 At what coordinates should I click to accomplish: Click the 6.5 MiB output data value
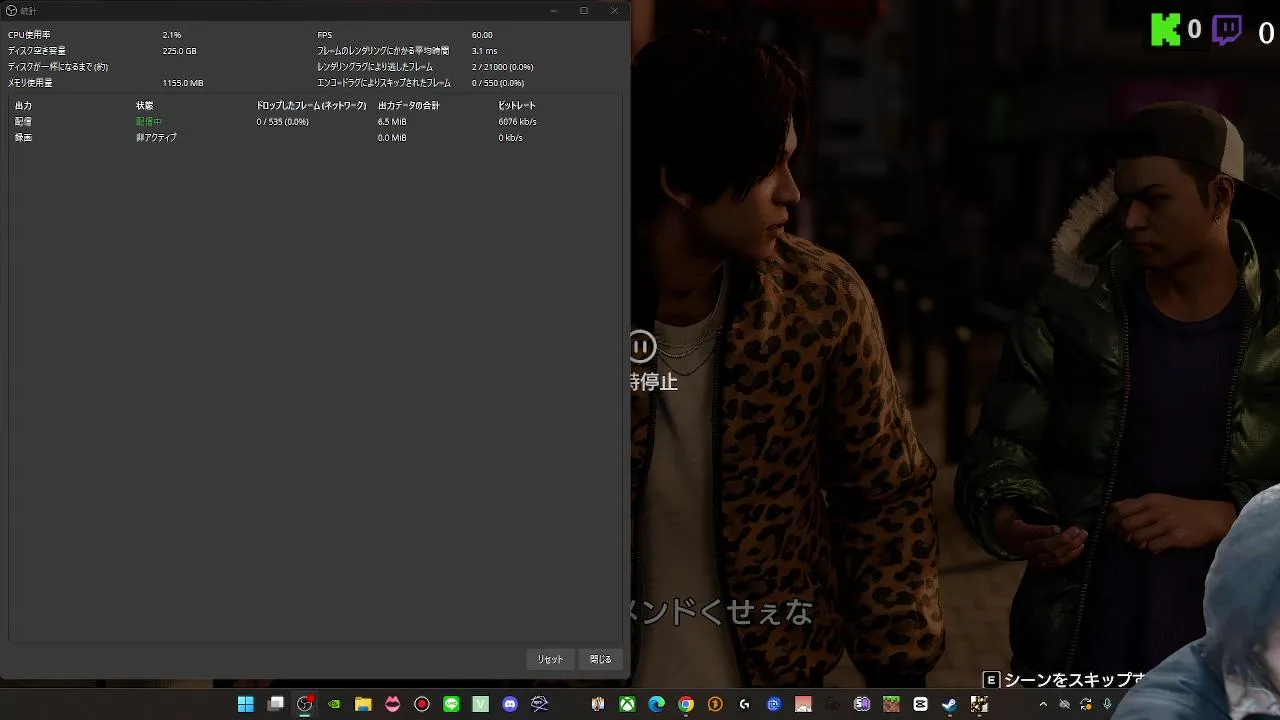click(392, 121)
